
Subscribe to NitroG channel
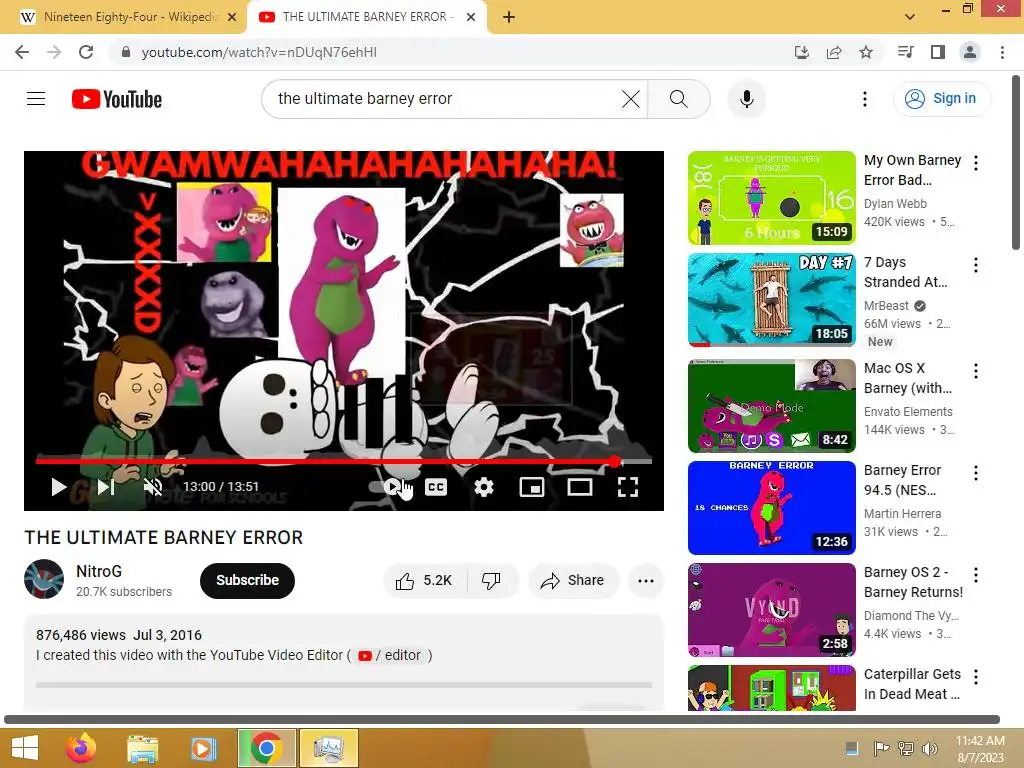(x=247, y=581)
